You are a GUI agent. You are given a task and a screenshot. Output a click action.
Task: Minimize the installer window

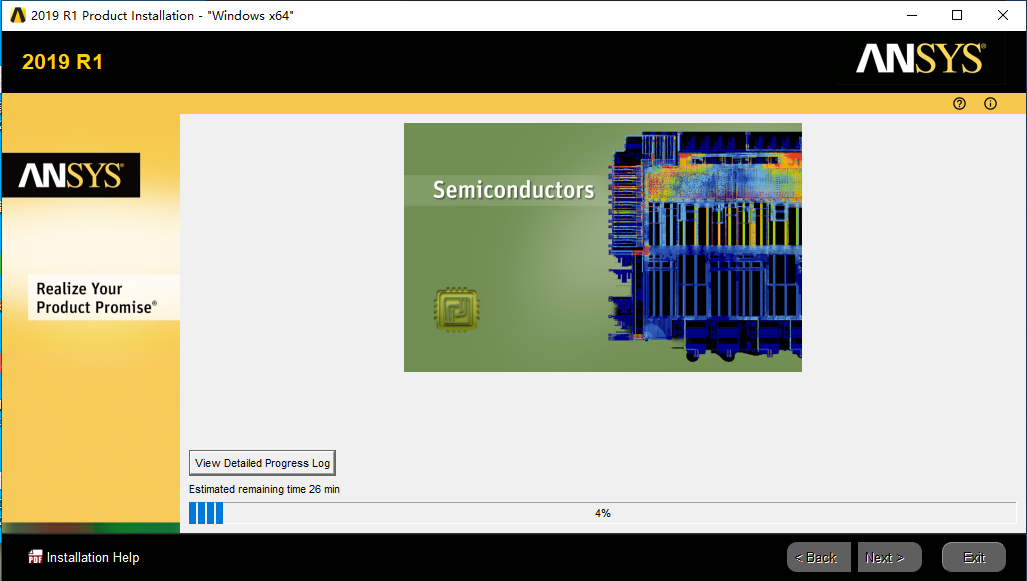912,15
